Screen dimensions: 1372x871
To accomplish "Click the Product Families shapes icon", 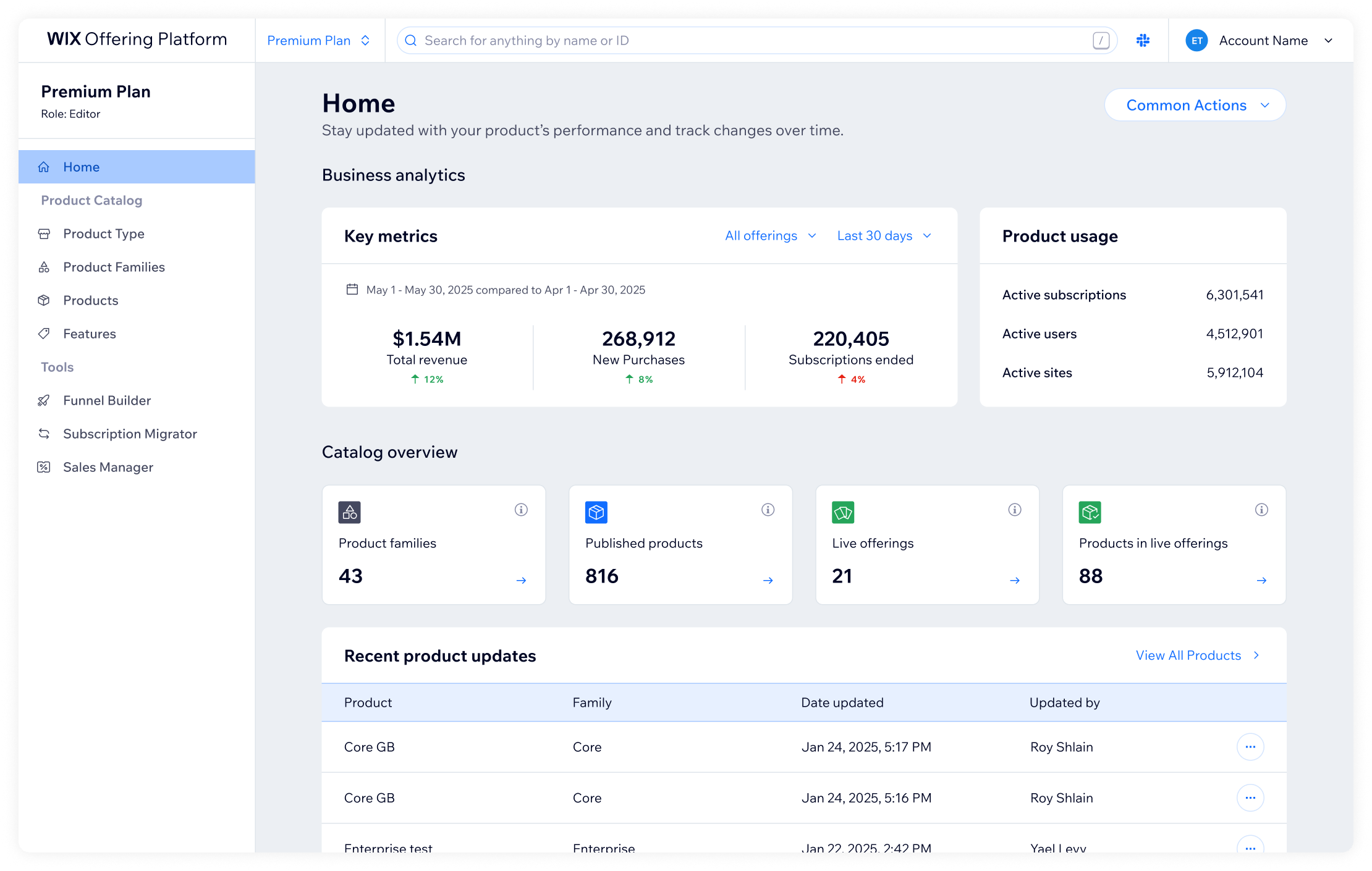I will 44,267.
